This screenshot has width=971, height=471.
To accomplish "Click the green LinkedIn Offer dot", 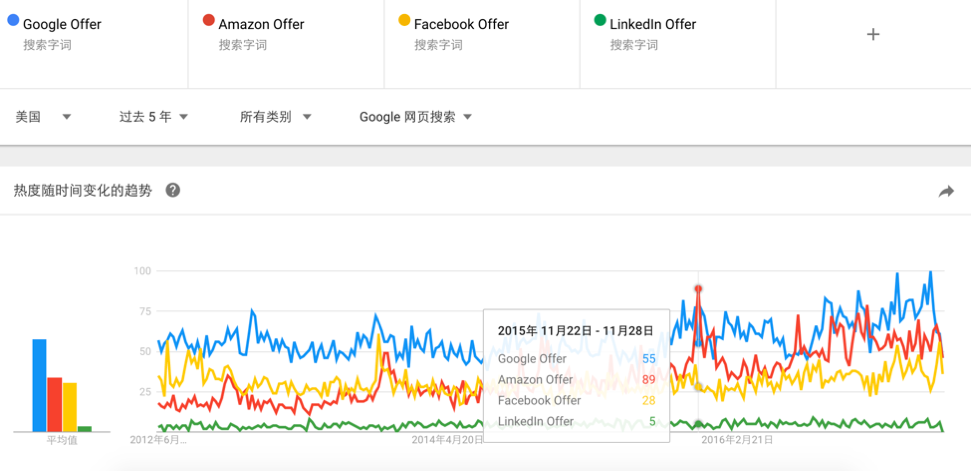I will pos(600,20).
